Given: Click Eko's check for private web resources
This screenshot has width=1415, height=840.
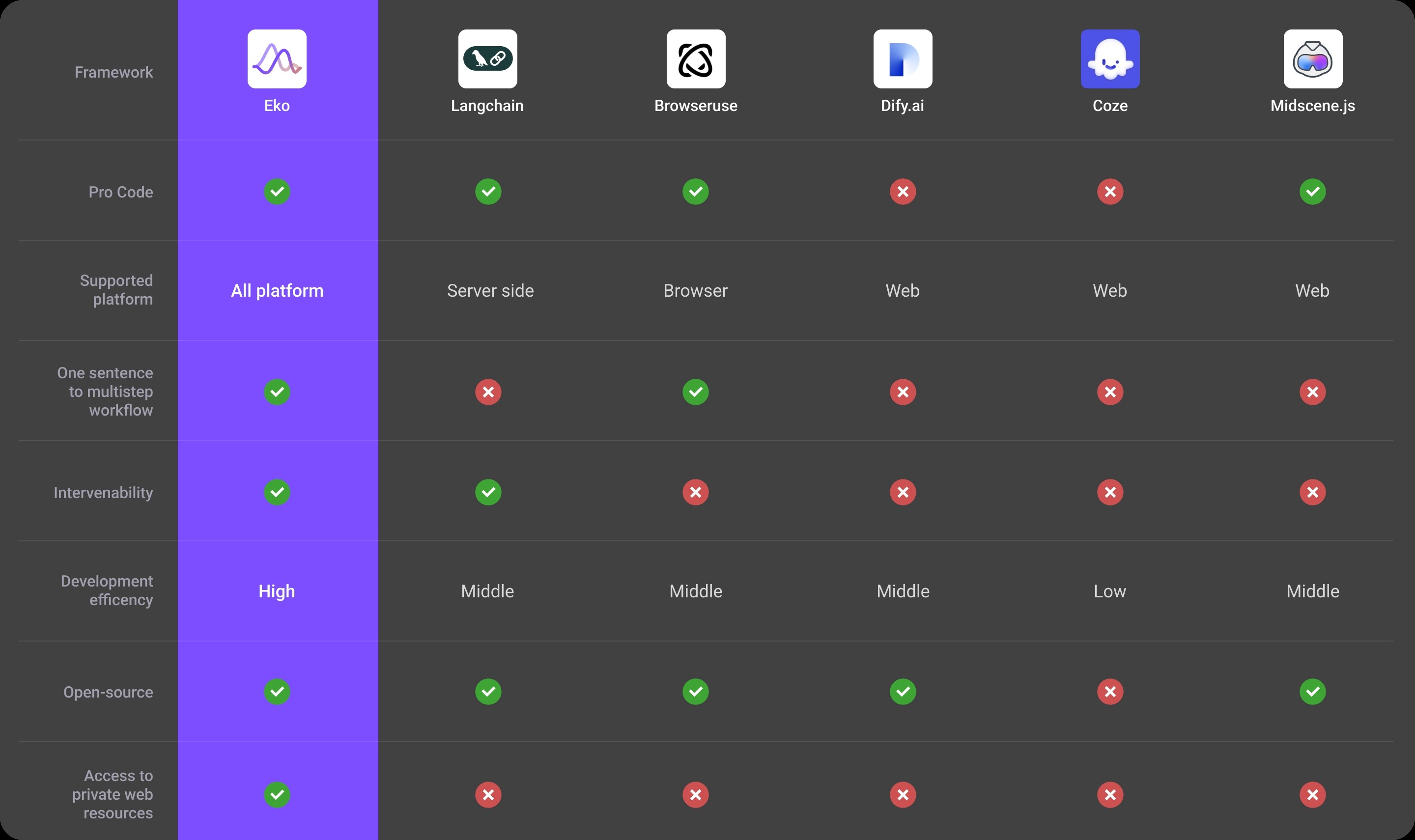Looking at the screenshot, I should [x=277, y=794].
